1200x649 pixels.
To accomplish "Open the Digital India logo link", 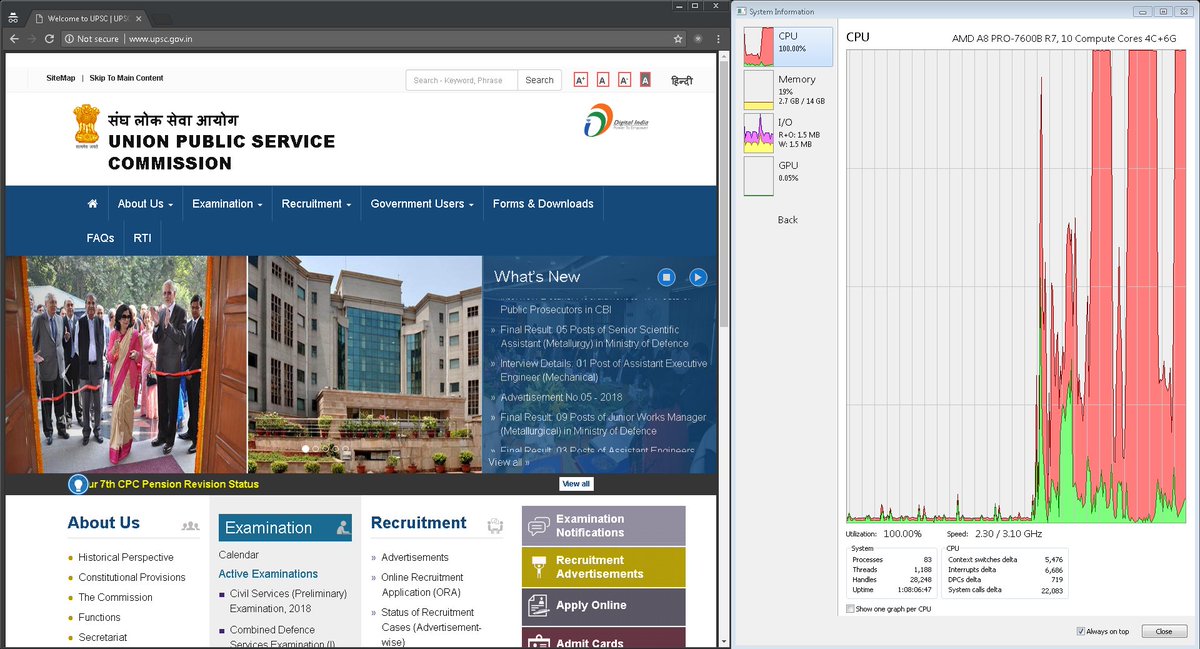I will click(x=617, y=123).
